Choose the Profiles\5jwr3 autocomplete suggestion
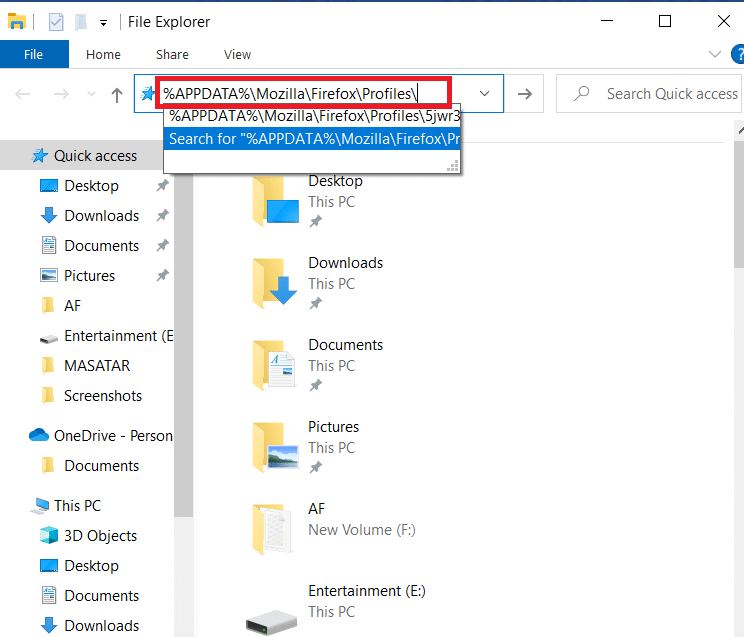This screenshot has height=637, width=744. [312, 116]
